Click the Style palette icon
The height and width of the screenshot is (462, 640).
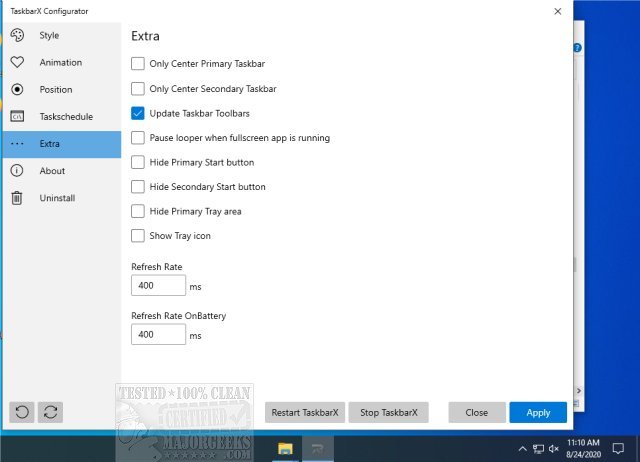point(17,36)
